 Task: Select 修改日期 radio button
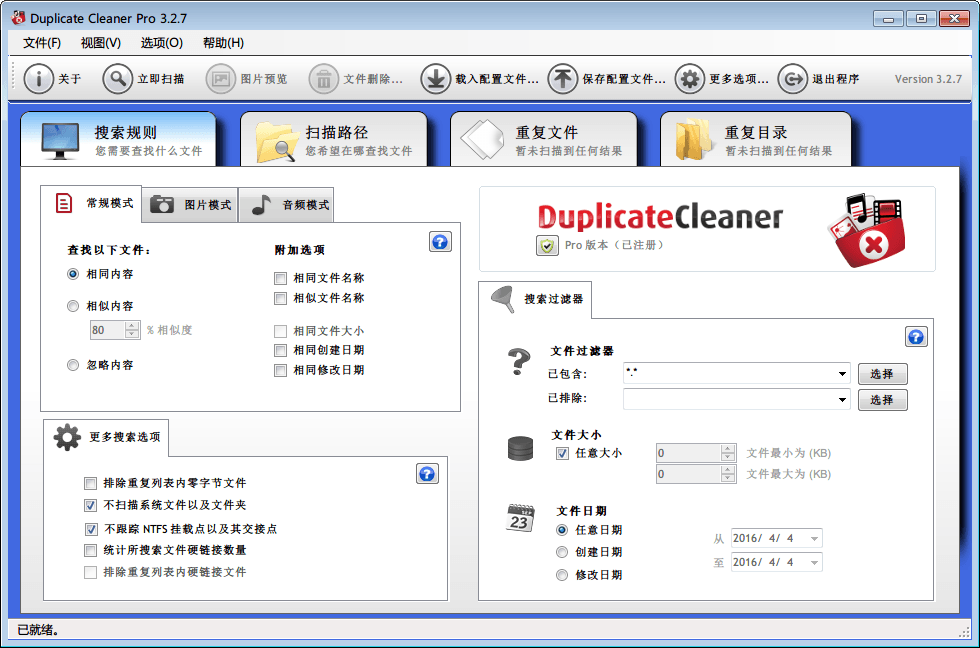[562, 575]
